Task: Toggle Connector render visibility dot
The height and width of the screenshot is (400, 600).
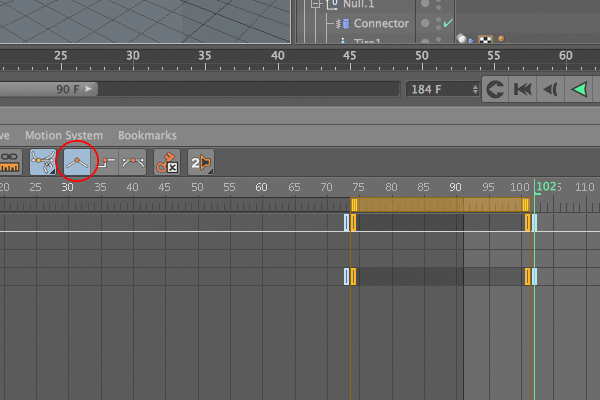Action: (x=439, y=27)
